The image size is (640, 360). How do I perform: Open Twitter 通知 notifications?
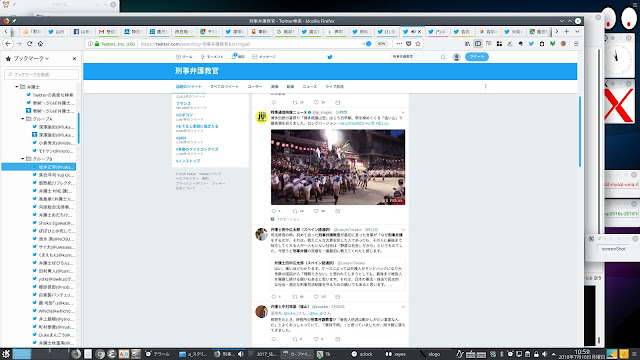pyautogui.click(x=238, y=57)
